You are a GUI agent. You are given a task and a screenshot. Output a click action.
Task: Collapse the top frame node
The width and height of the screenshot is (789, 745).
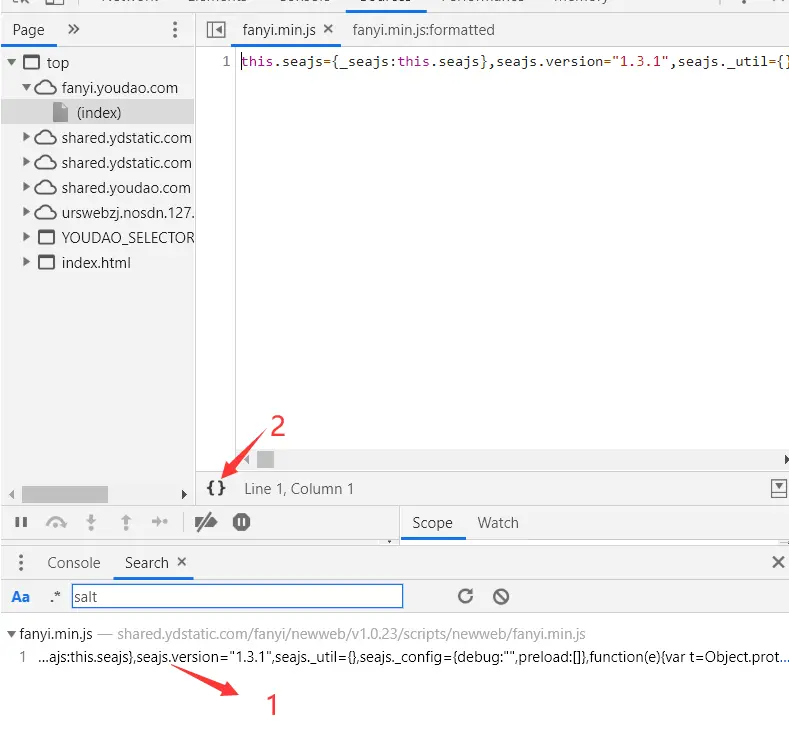[x=12, y=62]
